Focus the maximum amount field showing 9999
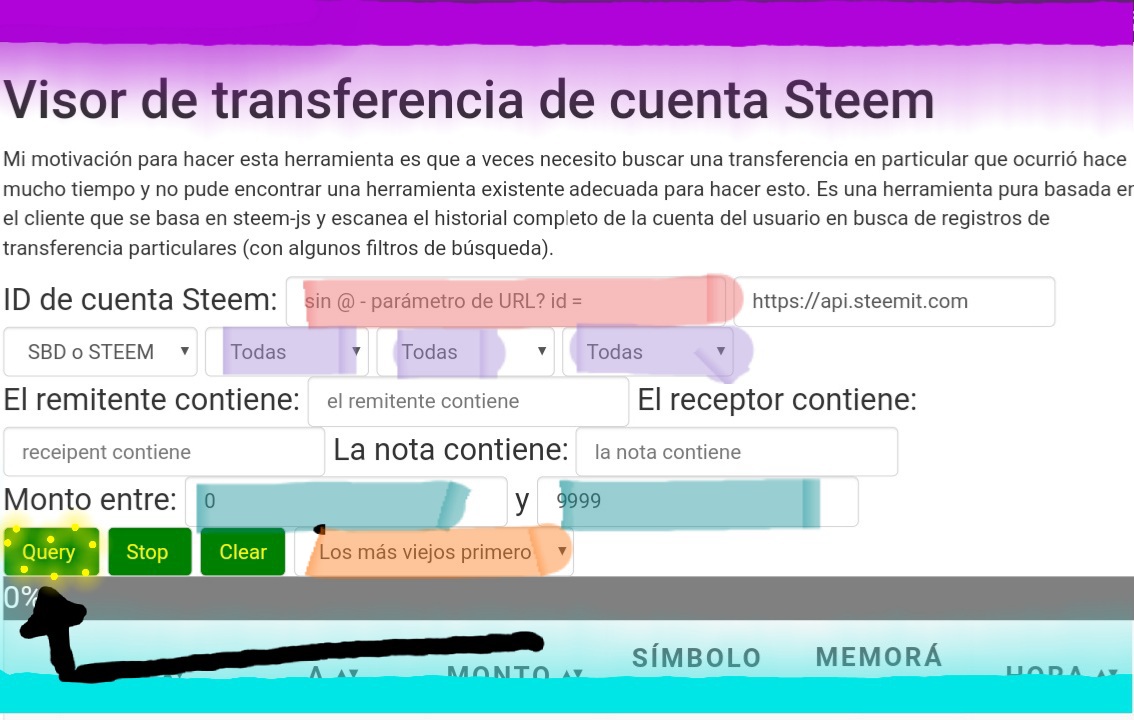Image resolution: width=1134 pixels, height=720 pixels. pos(698,501)
